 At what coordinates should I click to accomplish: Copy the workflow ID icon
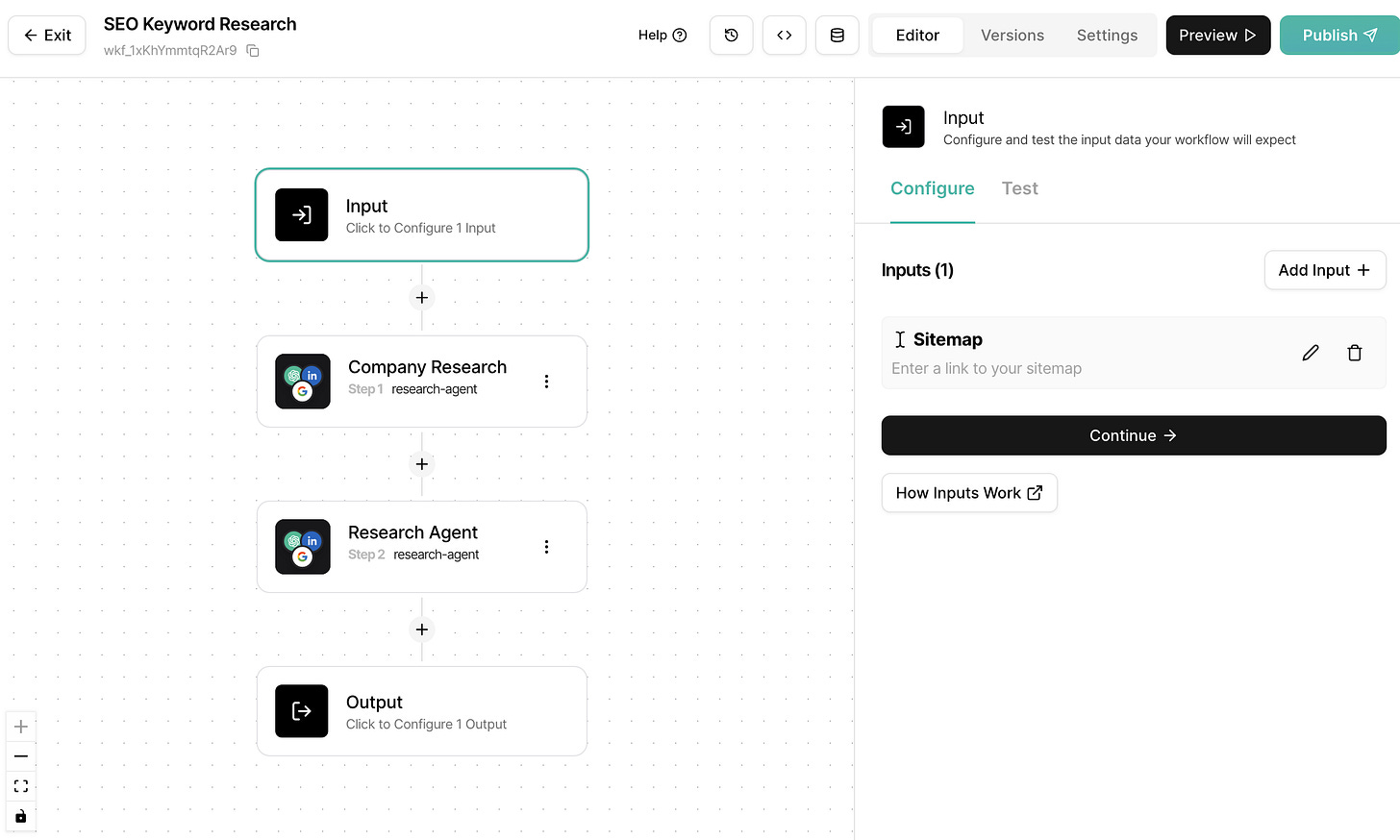(x=252, y=50)
